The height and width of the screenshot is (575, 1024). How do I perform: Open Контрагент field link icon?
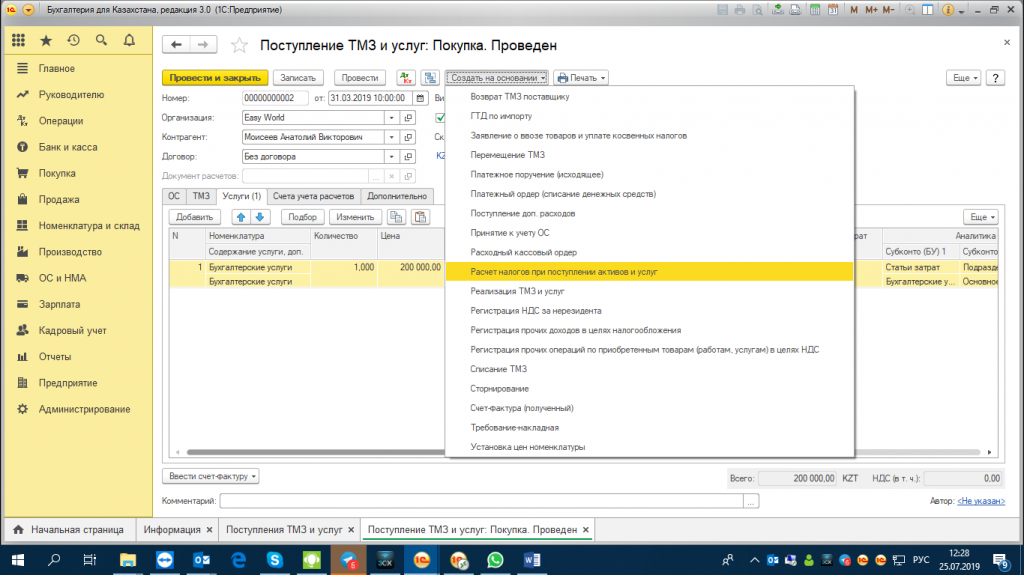408,137
